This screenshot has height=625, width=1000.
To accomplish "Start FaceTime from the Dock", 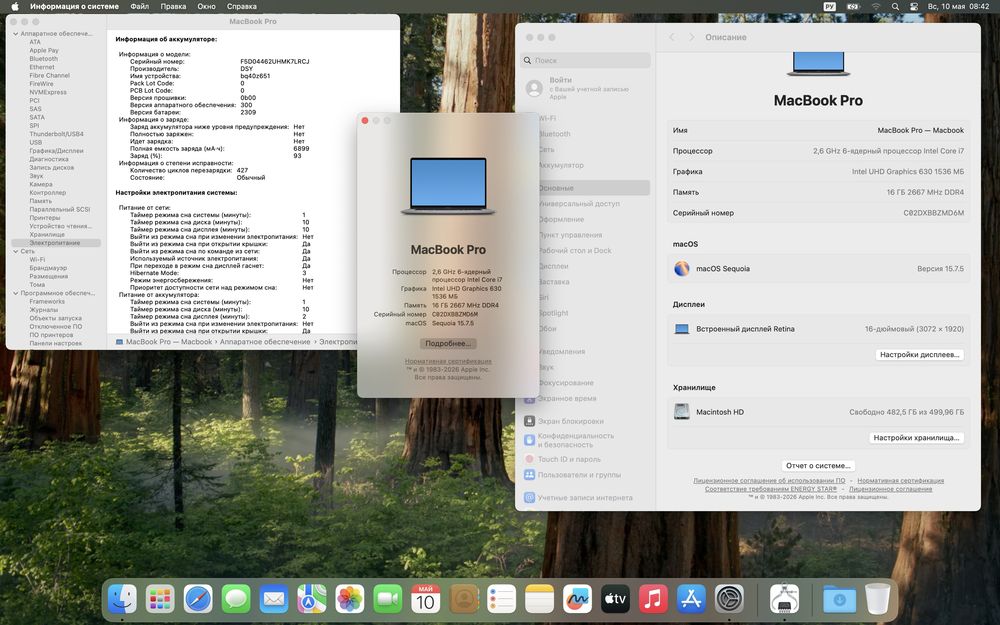I will pyautogui.click(x=388, y=599).
